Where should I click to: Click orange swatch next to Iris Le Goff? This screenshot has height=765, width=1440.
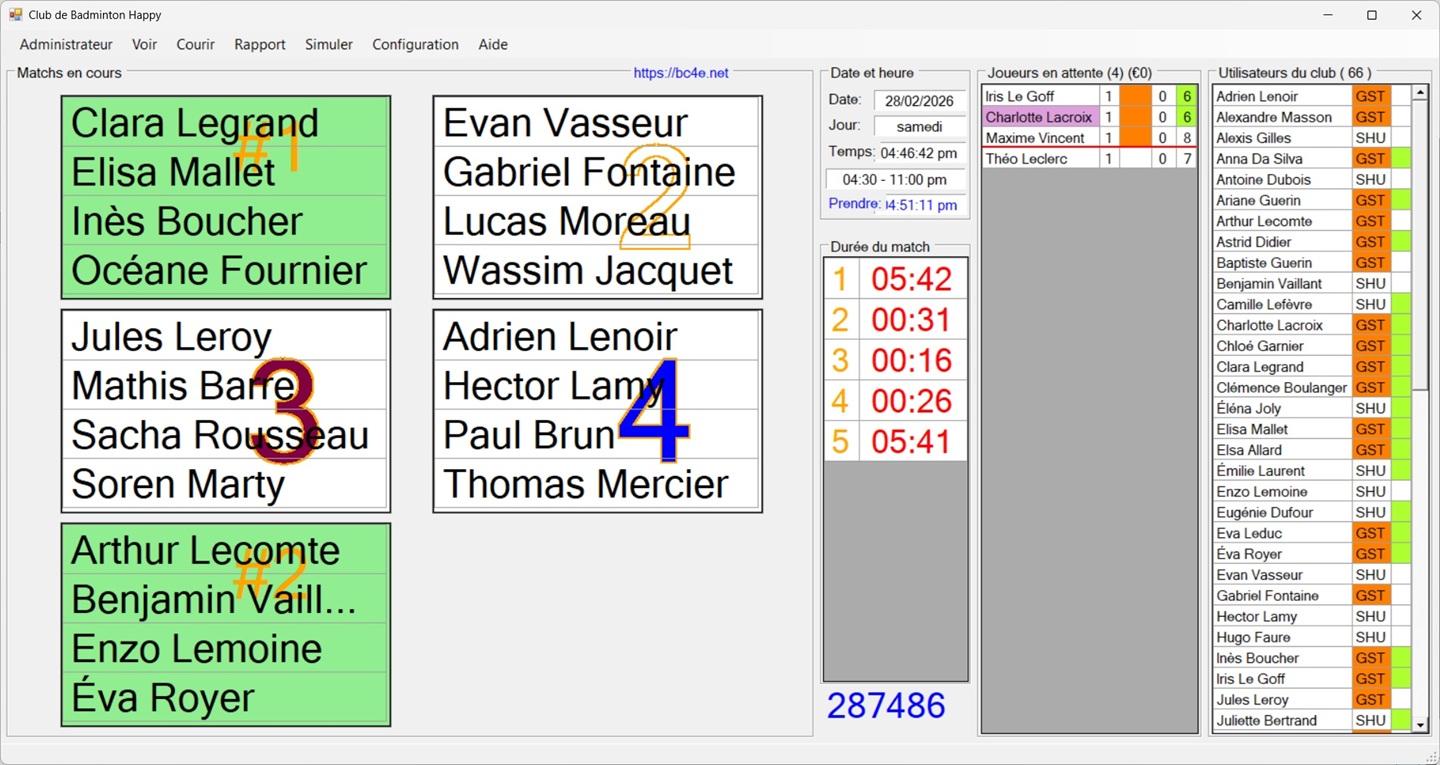[1135, 96]
